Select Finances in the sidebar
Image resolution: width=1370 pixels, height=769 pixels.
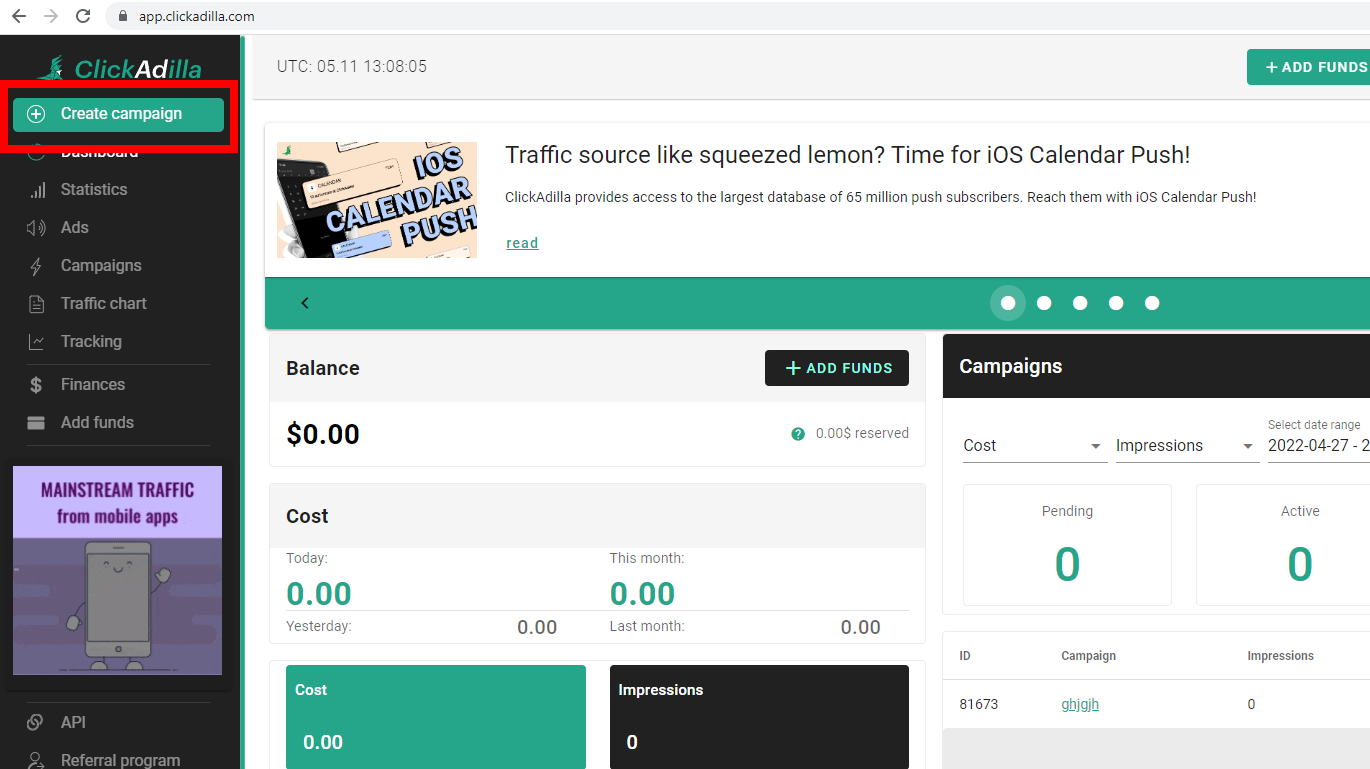tap(94, 384)
